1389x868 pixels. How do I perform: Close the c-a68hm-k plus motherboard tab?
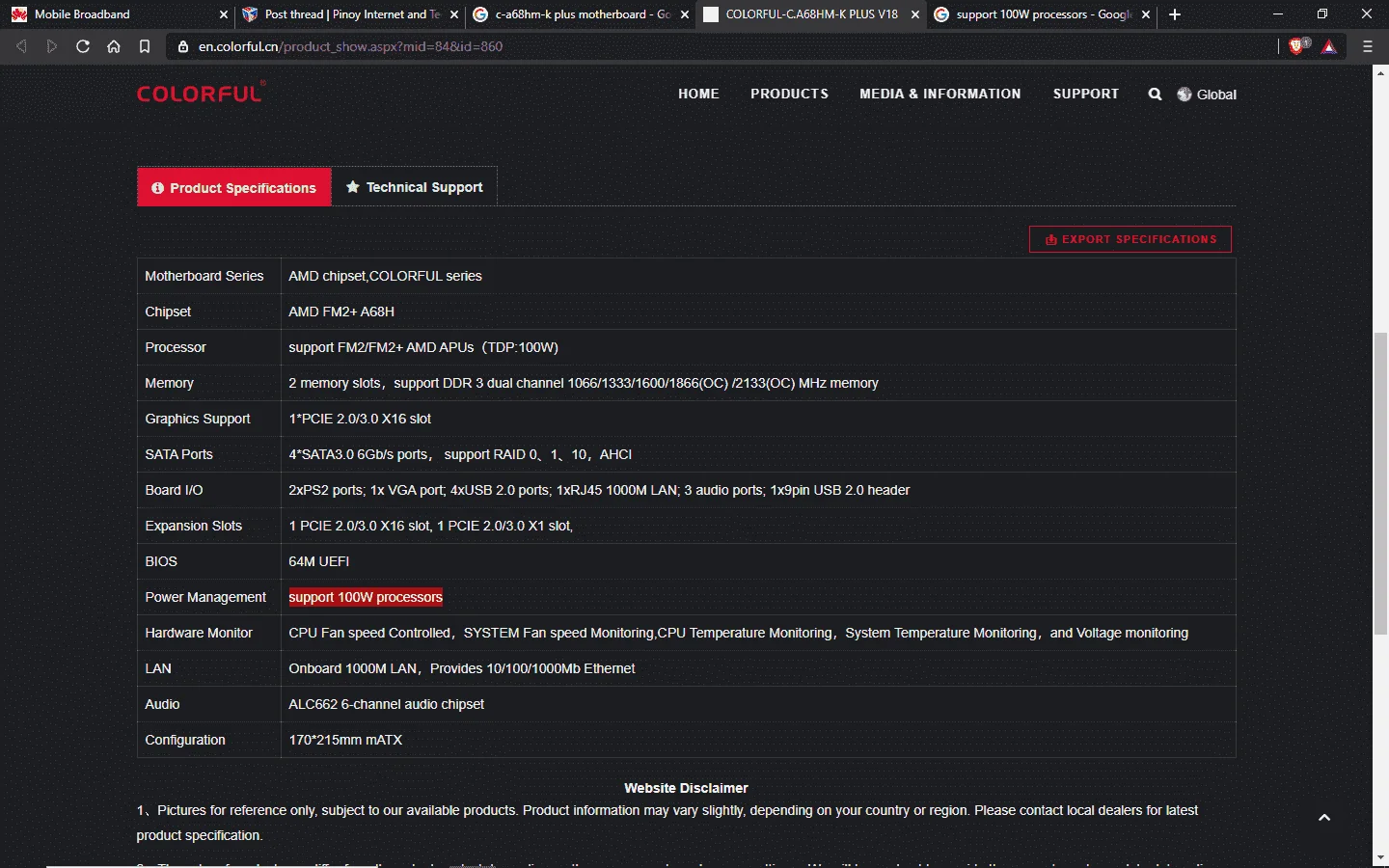tap(685, 14)
